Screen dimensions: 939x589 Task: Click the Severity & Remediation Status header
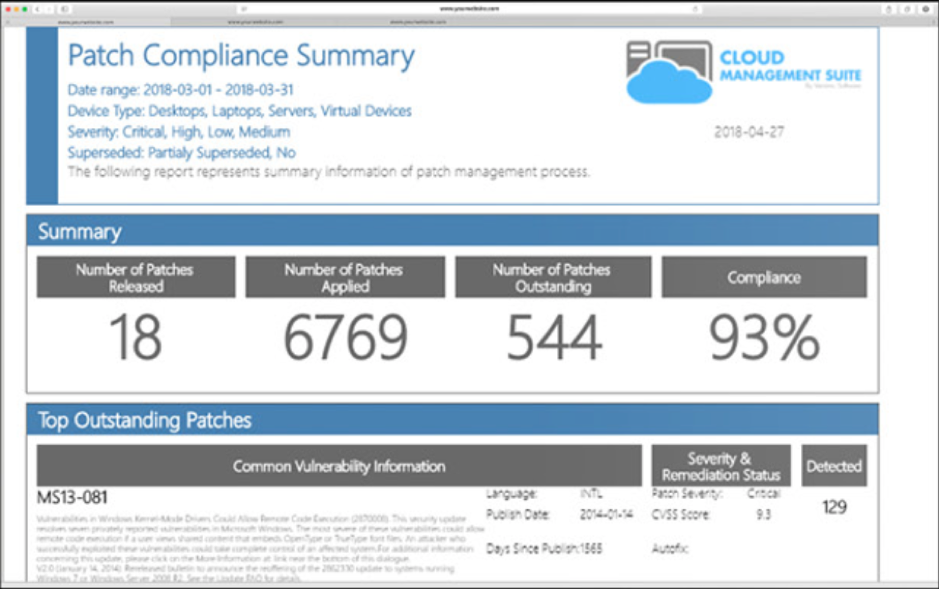[x=720, y=466]
